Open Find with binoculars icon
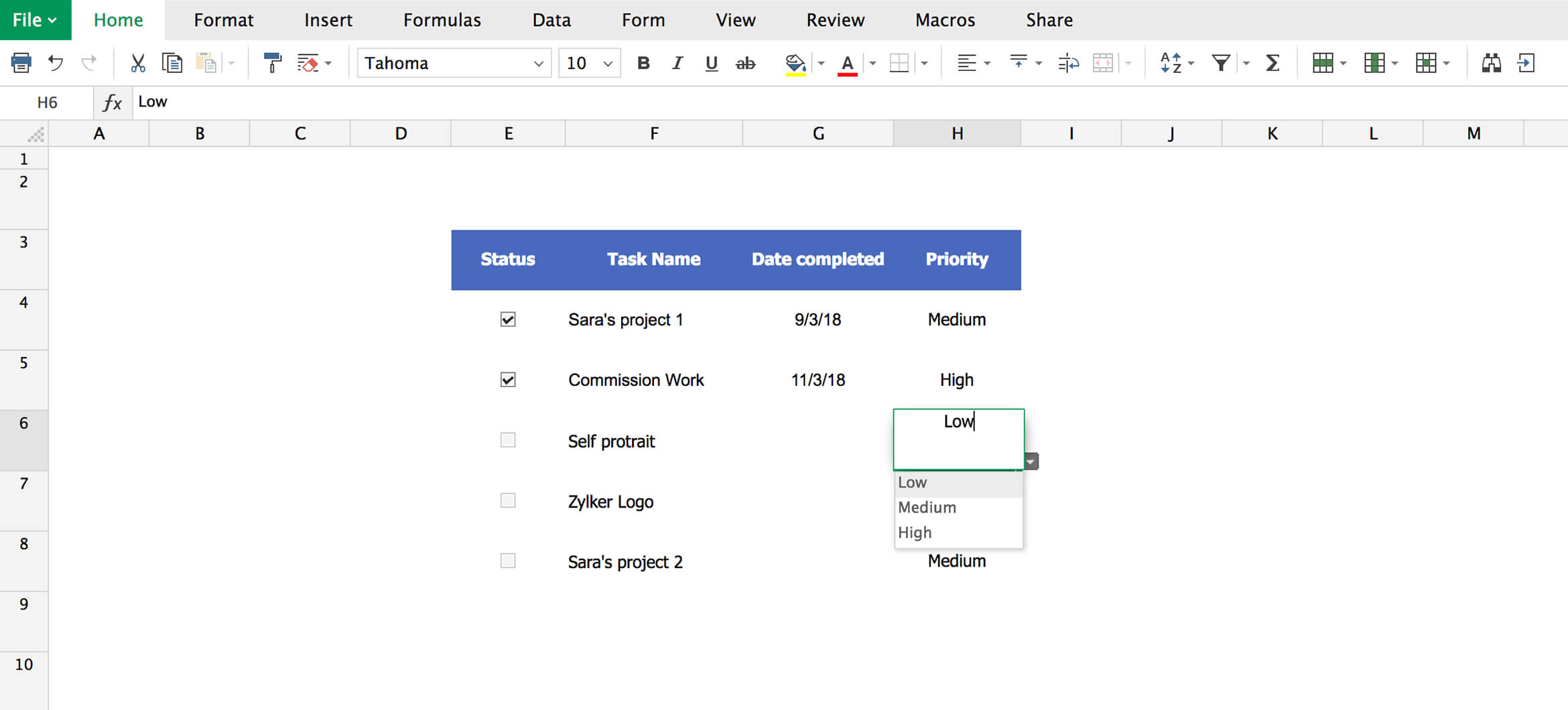 click(x=1491, y=63)
